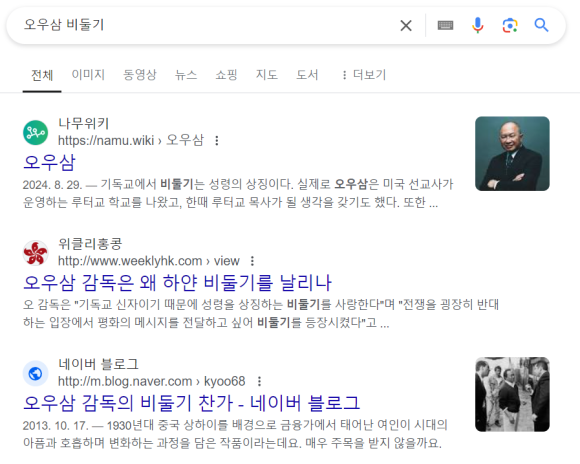Click the 위클리홍콩 site name
This screenshot has width=580, height=464.
pos(90,244)
